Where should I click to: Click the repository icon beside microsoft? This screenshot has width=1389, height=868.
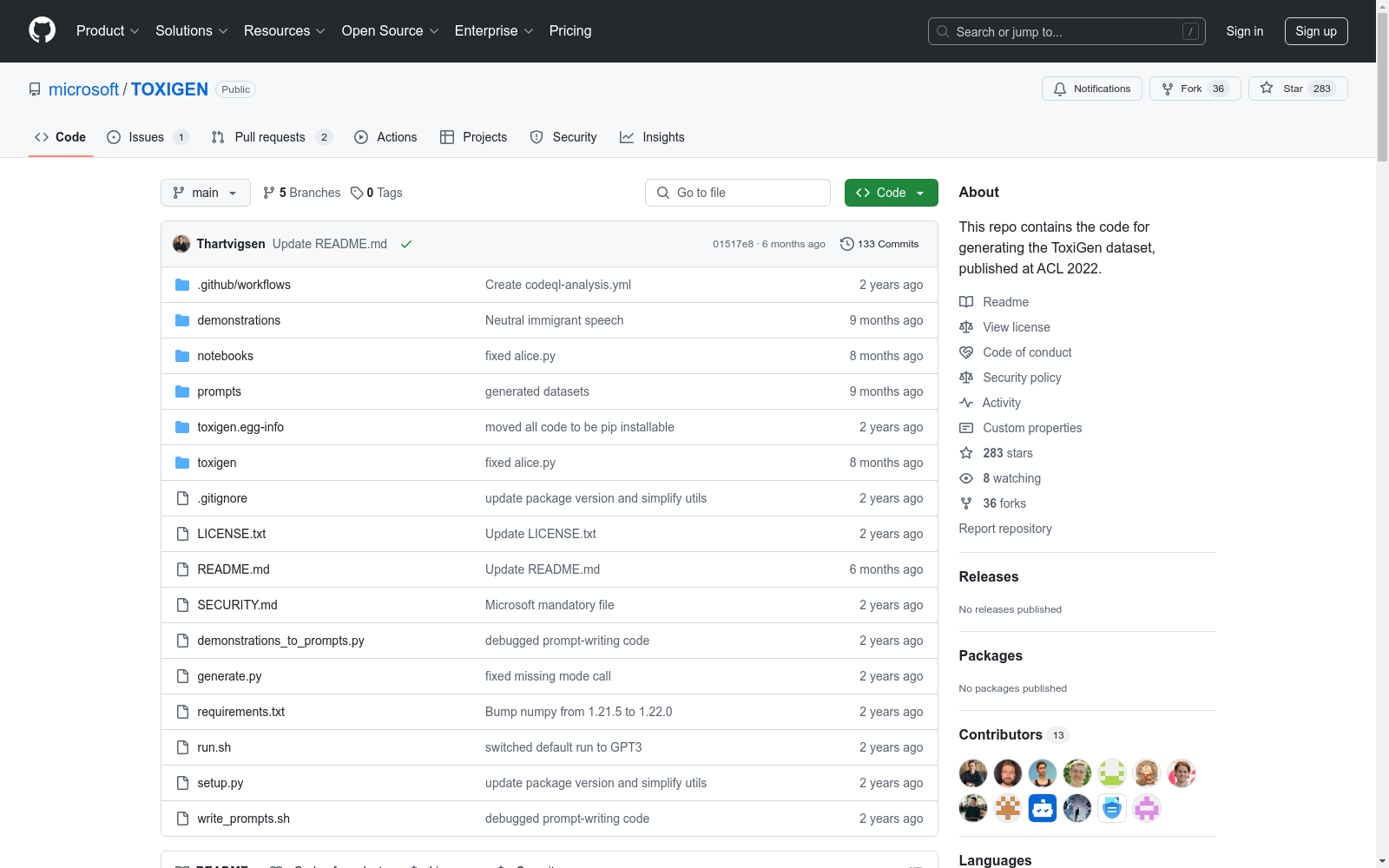[35, 89]
